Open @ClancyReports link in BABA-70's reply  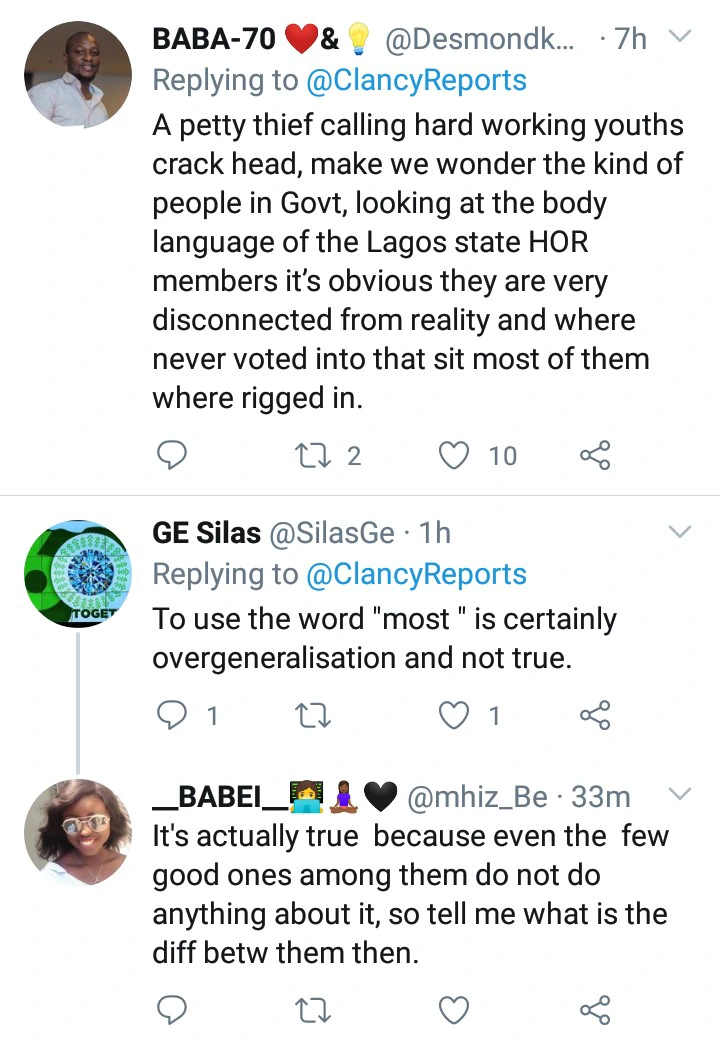(416, 79)
